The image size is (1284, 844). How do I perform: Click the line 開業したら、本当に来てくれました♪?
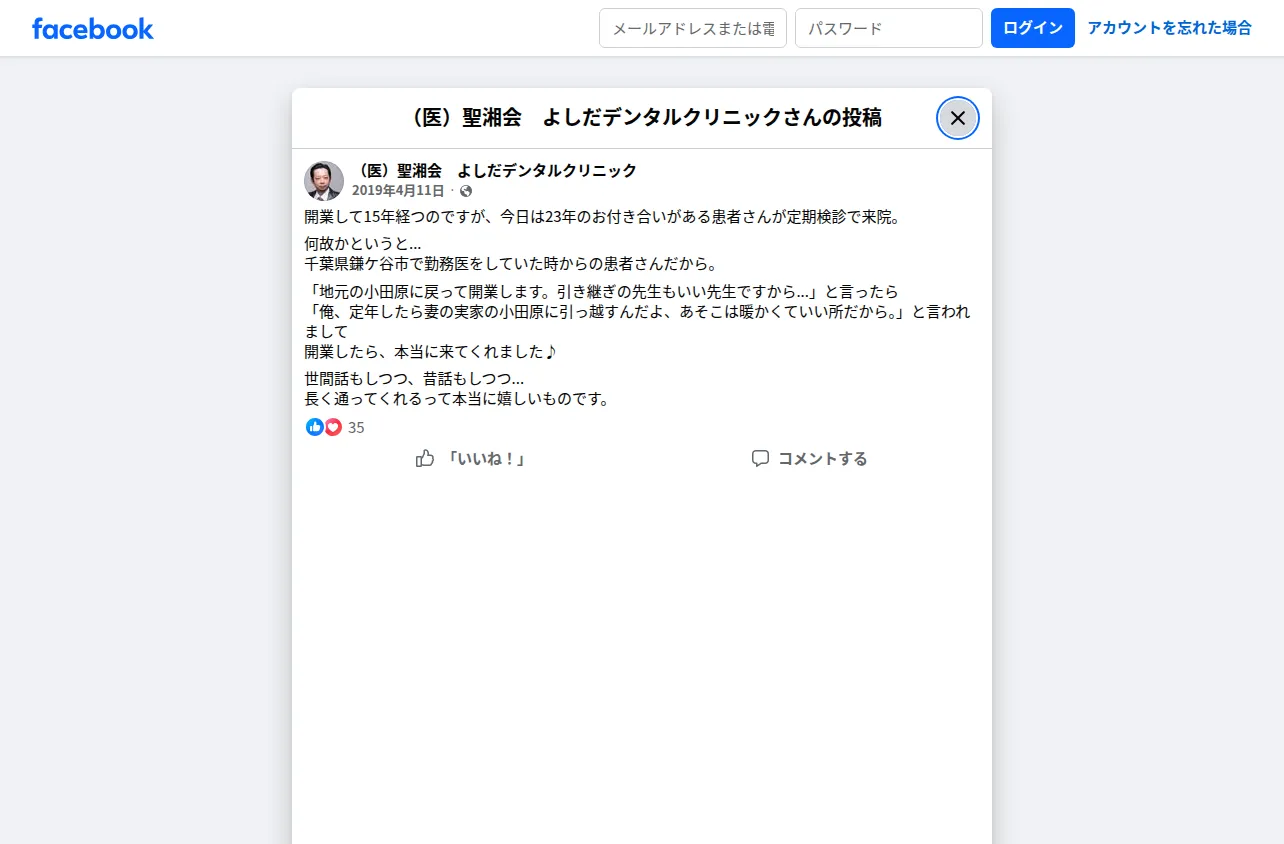coord(431,352)
